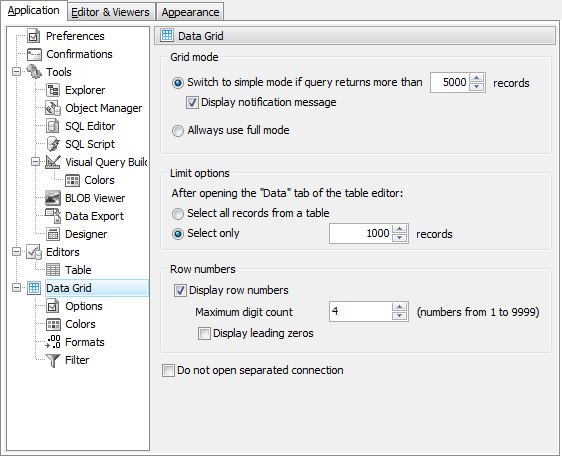
Task: Increase the Maximum digit count value
Action: pos(400,307)
